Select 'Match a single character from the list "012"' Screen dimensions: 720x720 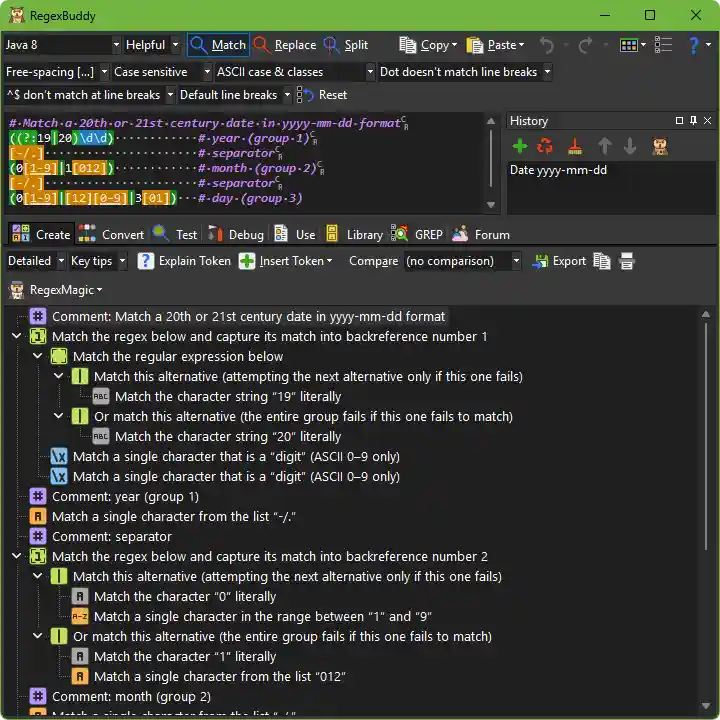pos(220,677)
